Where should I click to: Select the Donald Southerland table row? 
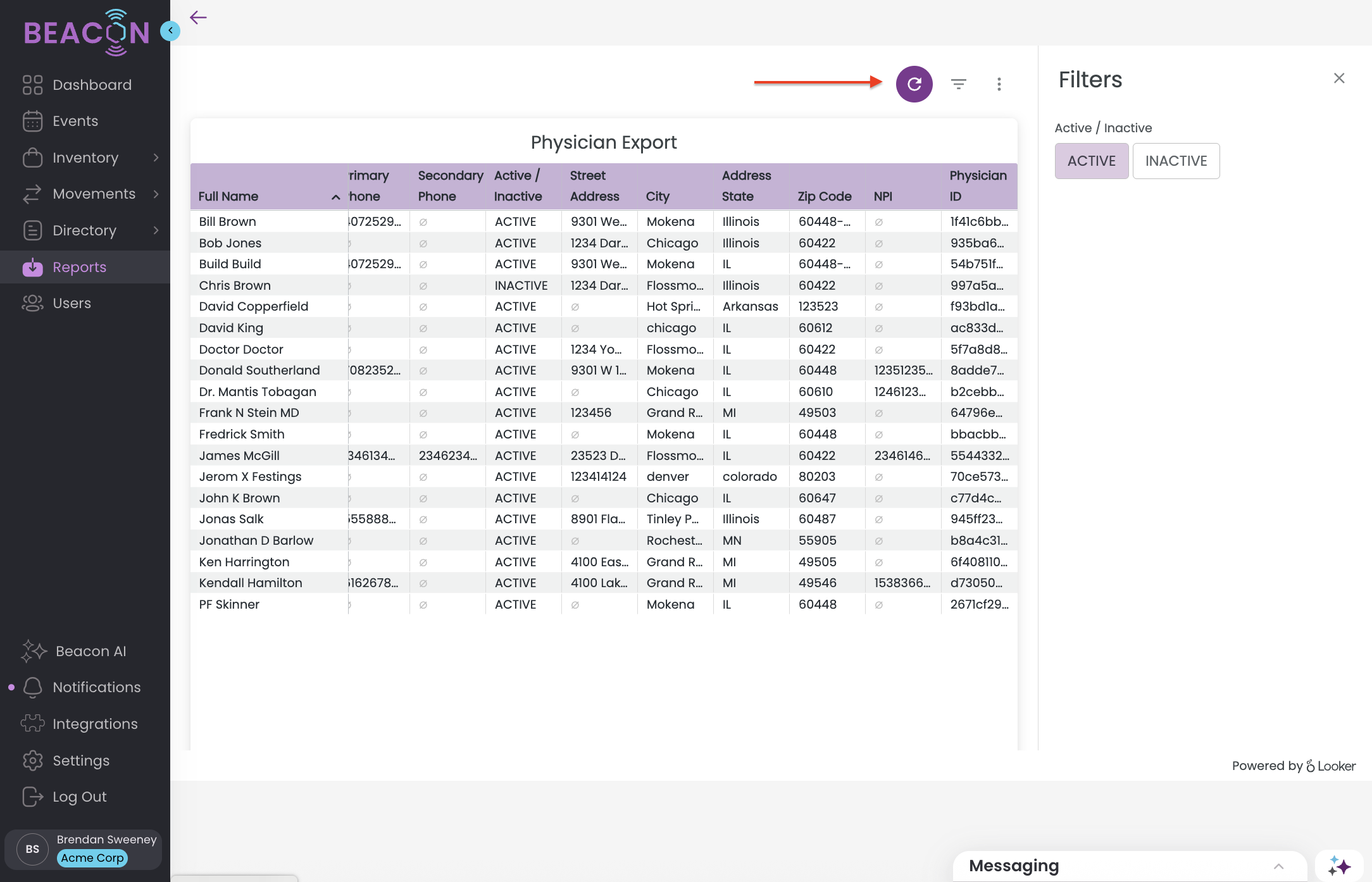tap(259, 370)
